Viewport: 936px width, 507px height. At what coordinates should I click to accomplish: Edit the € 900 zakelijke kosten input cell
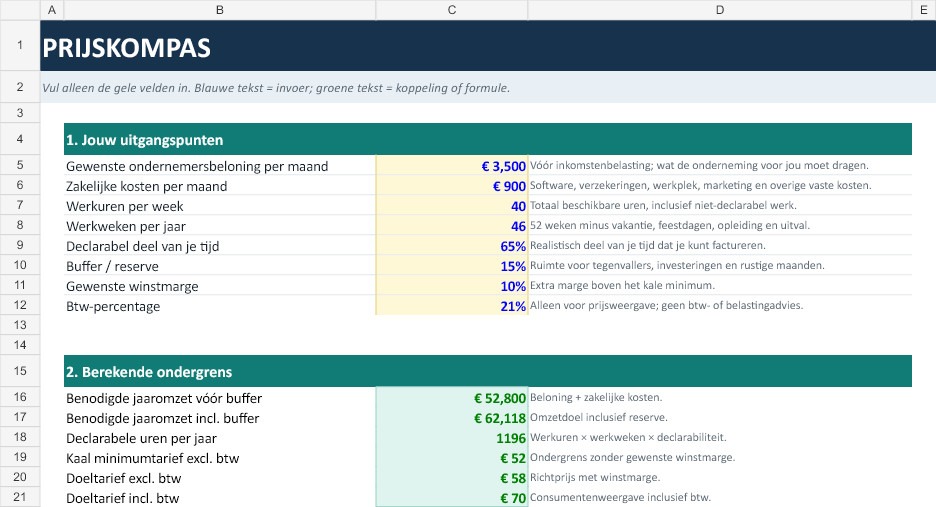[x=452, y=186]
